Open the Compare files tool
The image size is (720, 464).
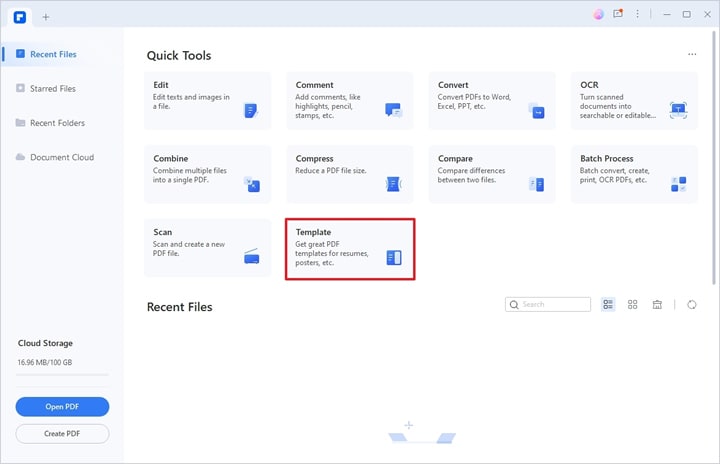pyautogui.click(x=491, y=175)
